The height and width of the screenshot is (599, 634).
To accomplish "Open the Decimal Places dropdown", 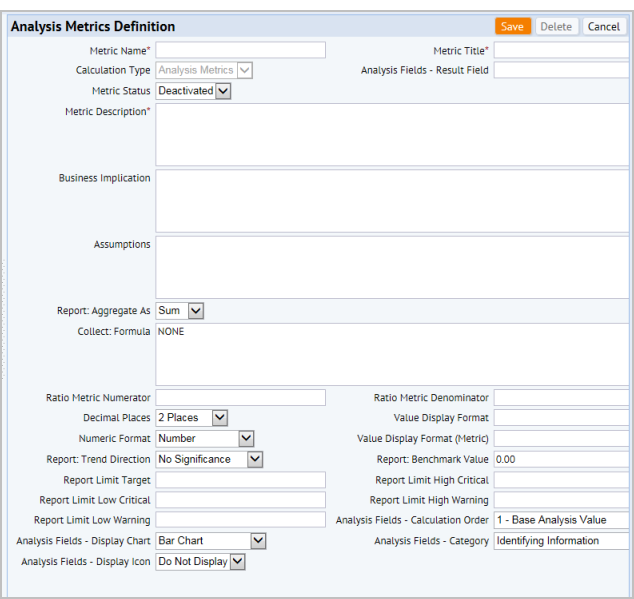I will pyautogui.click(x=192, y=417).
